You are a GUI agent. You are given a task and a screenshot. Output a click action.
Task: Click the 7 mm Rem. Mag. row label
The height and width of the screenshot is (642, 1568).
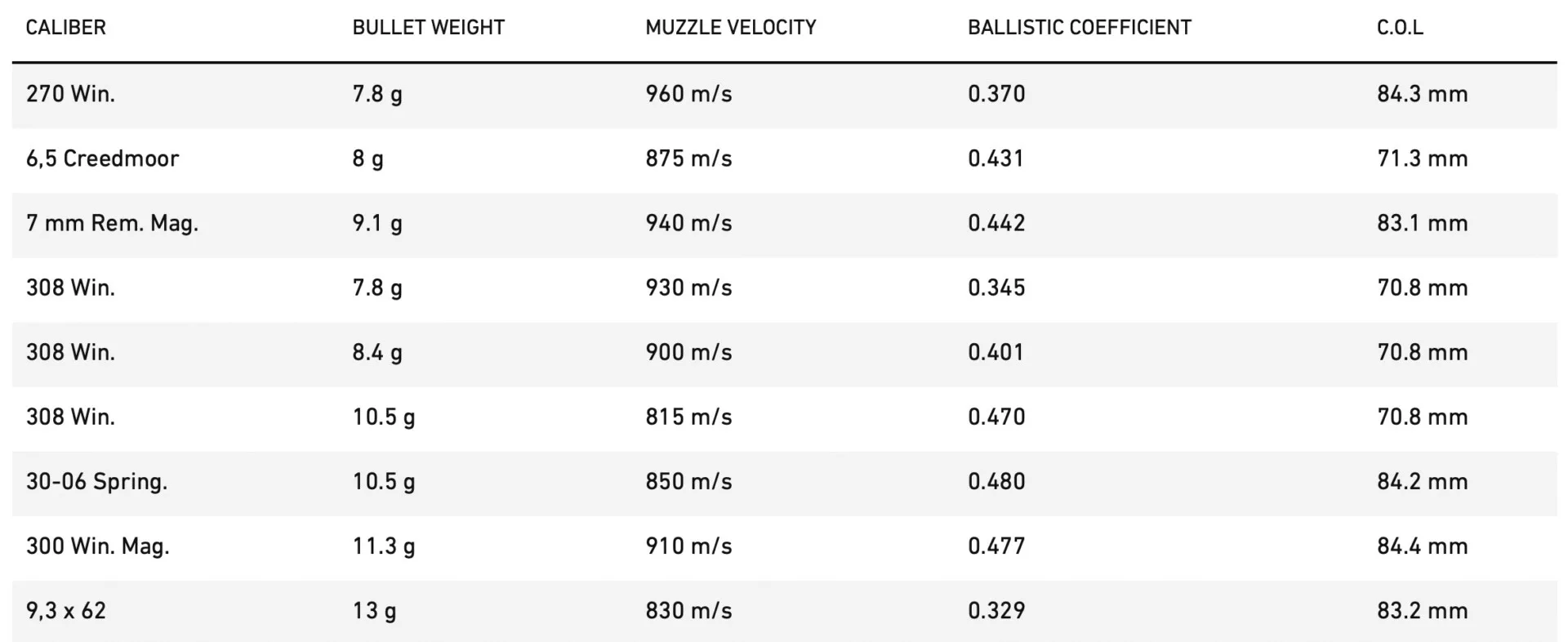pos(112,223)
